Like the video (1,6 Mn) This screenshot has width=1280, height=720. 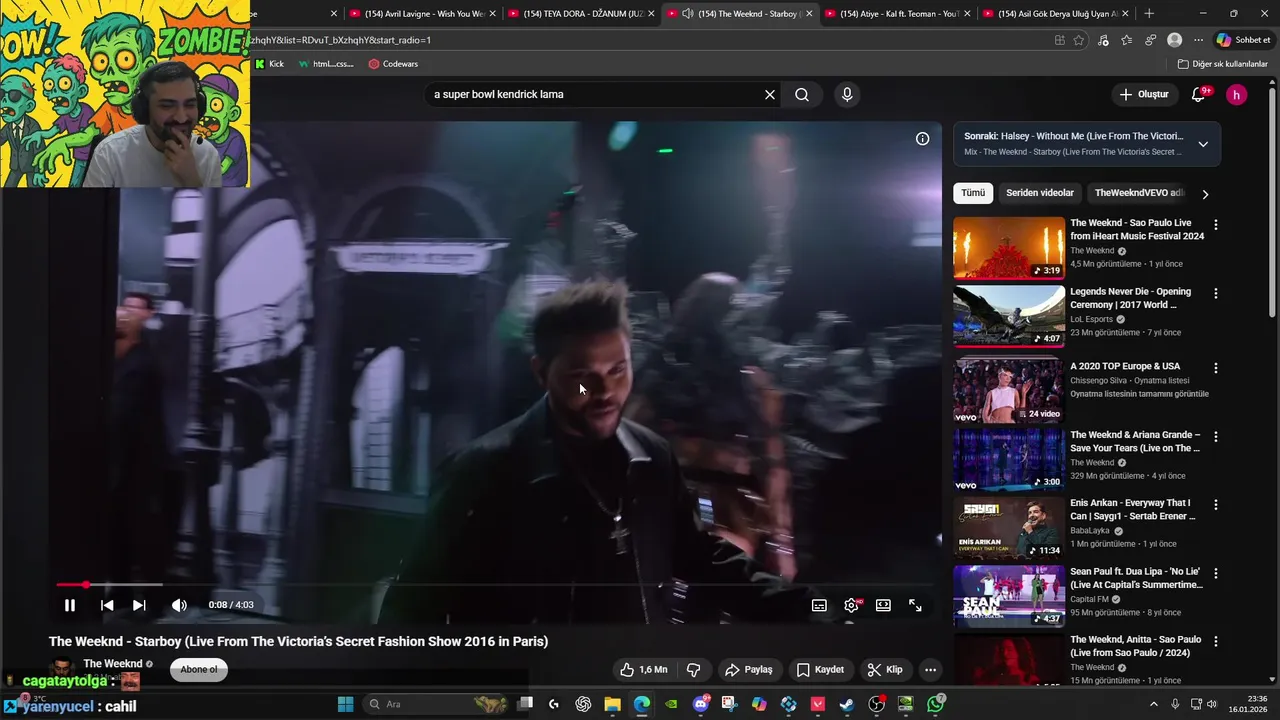click(x=644, y=670)
